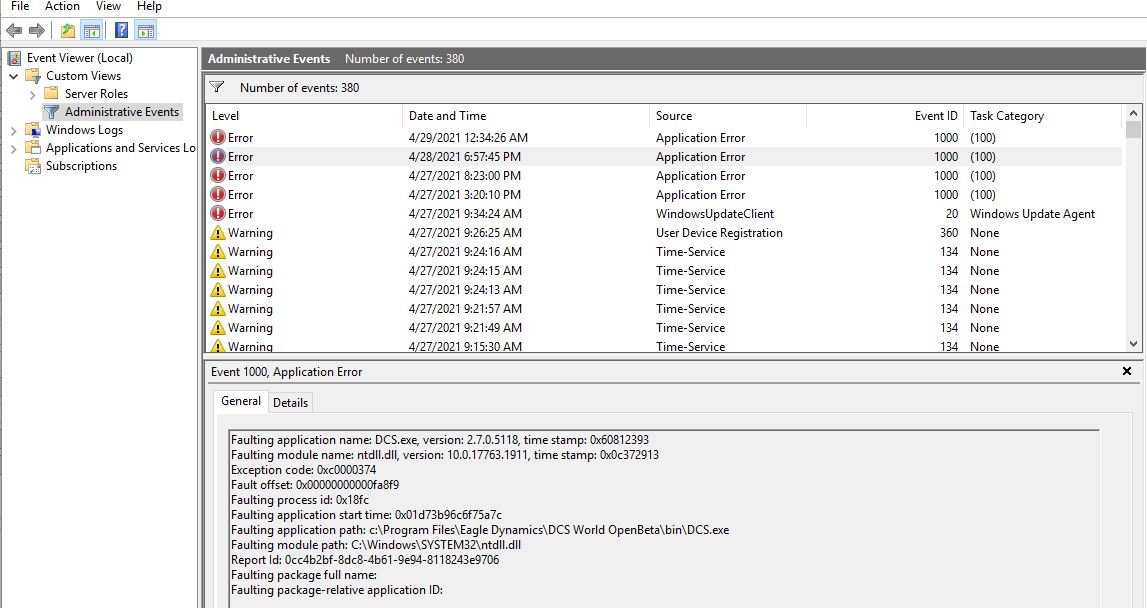The height and width of the screenshot is (608, 1147).
Task: Click the Windows Update Agent task category cell
Action: 1032,214
